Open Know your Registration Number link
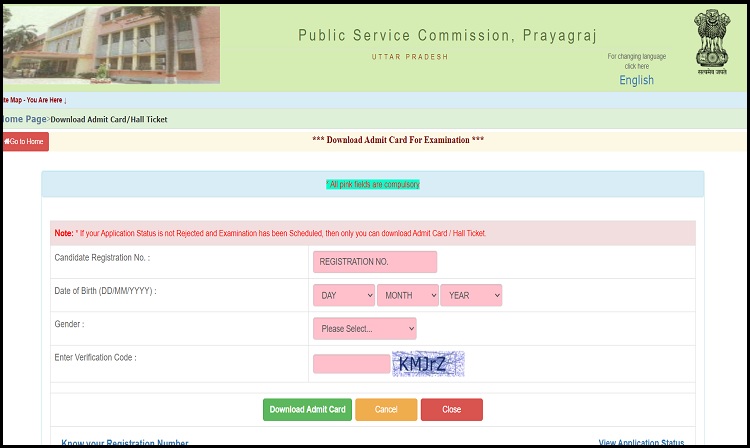This screenshot has width=750, height=448. tap(125, 443)
